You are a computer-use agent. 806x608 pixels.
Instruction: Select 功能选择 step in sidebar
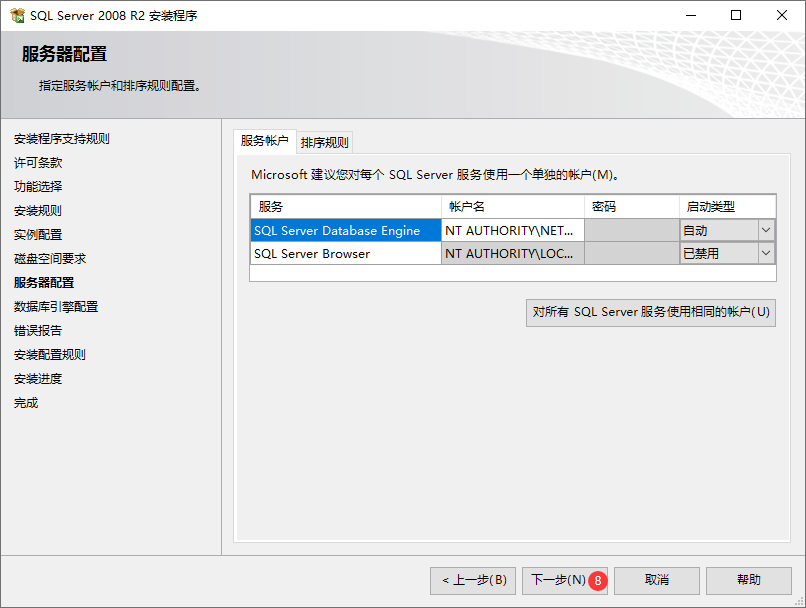coord(38,187)
